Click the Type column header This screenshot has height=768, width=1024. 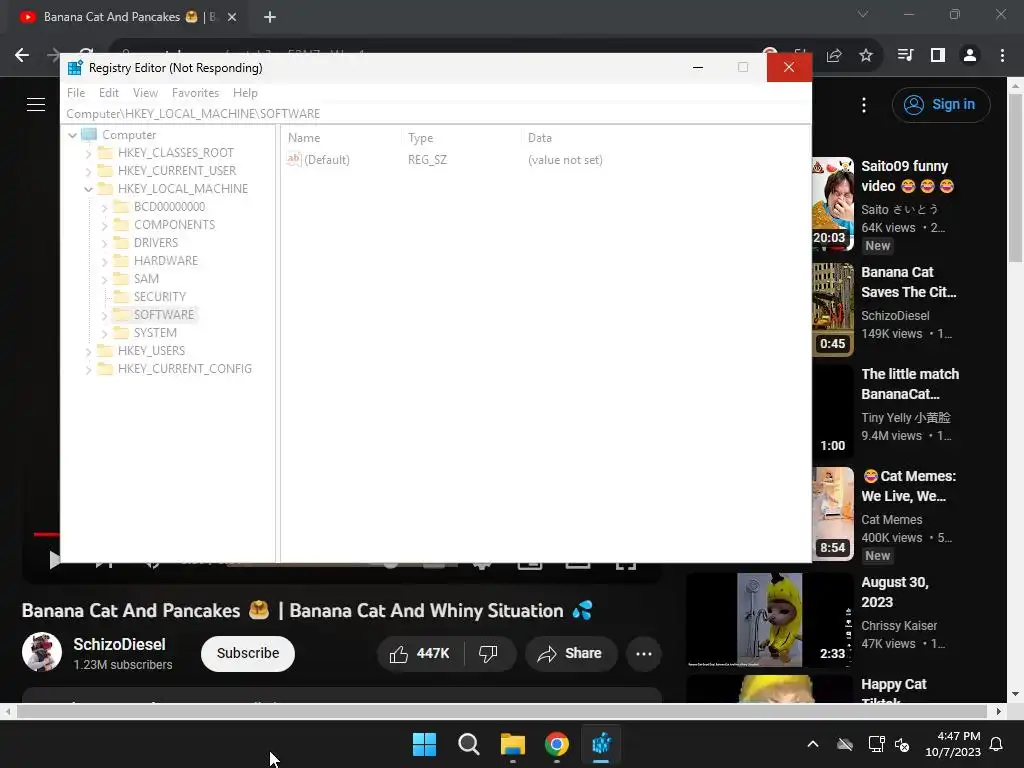[421, 138]
